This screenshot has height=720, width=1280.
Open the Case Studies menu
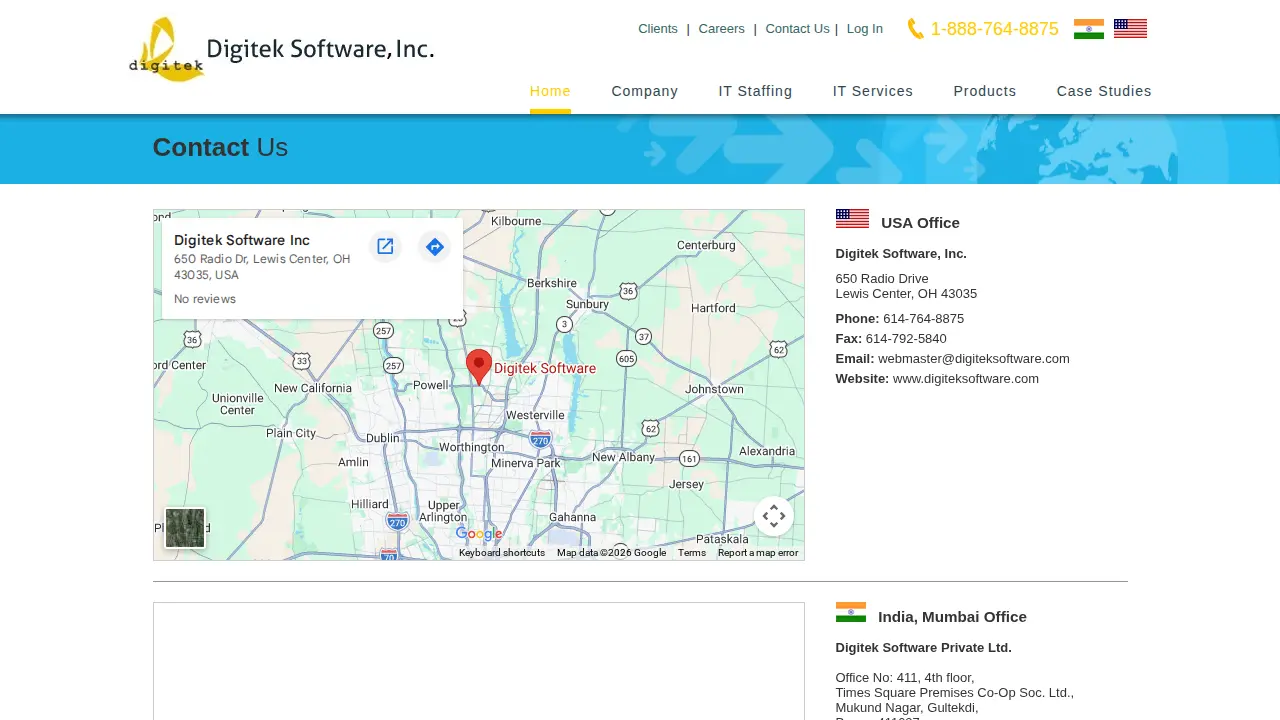click(1104, 91)
